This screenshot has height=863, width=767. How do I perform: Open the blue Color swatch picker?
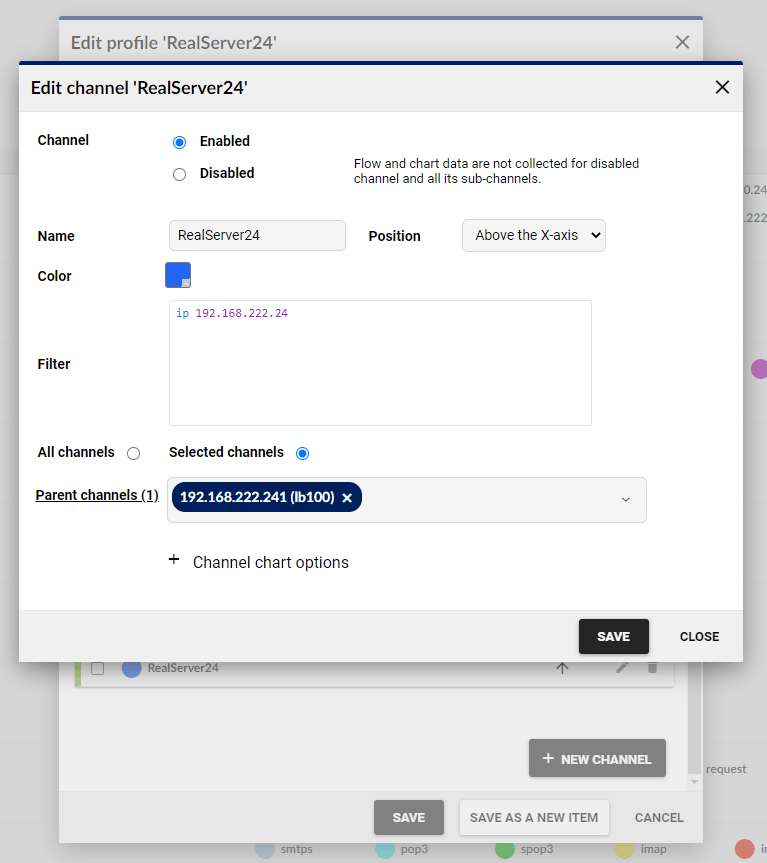(177, 275)
